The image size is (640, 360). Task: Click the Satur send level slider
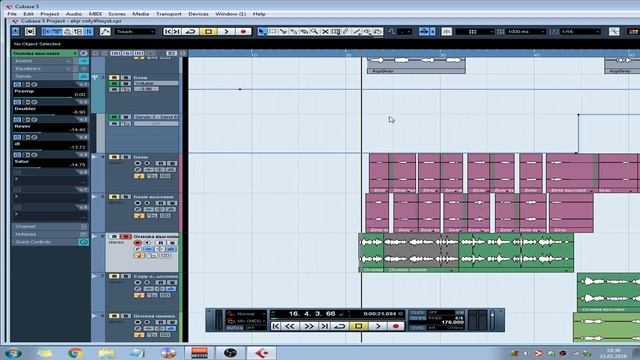pos(50,168)
